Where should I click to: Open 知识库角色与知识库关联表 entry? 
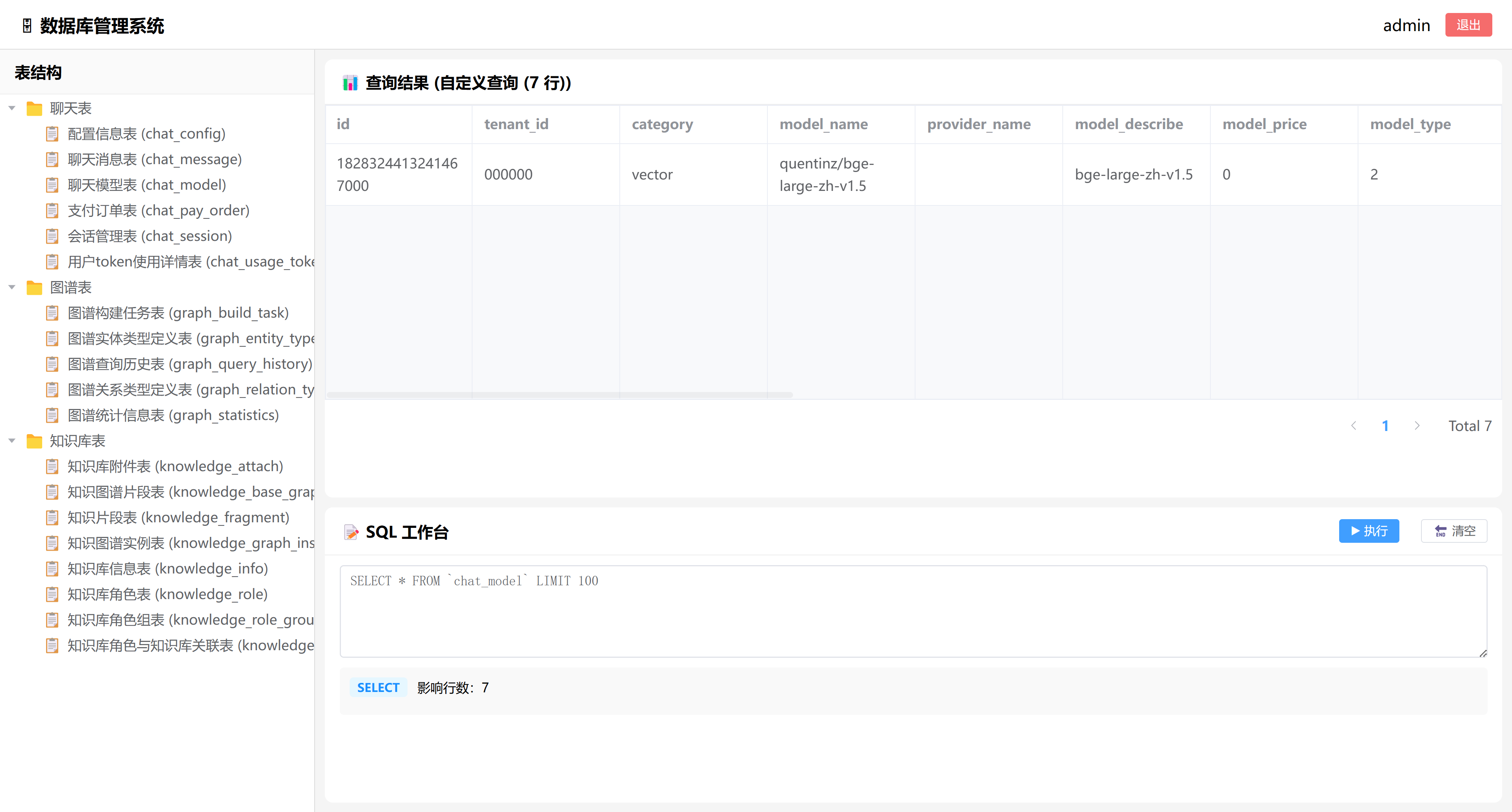click(x=191, y=646)
